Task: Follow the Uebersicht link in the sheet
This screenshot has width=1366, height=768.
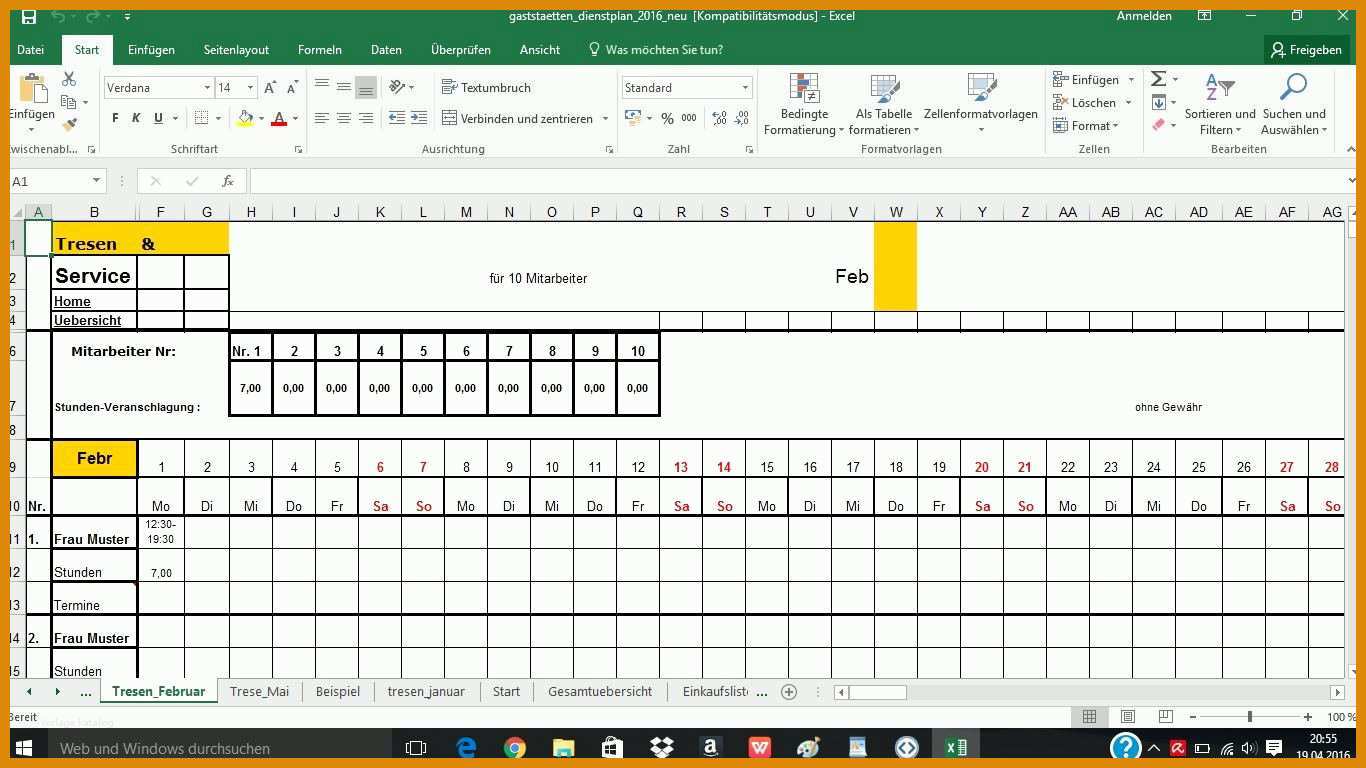Action: coord(88,320)
